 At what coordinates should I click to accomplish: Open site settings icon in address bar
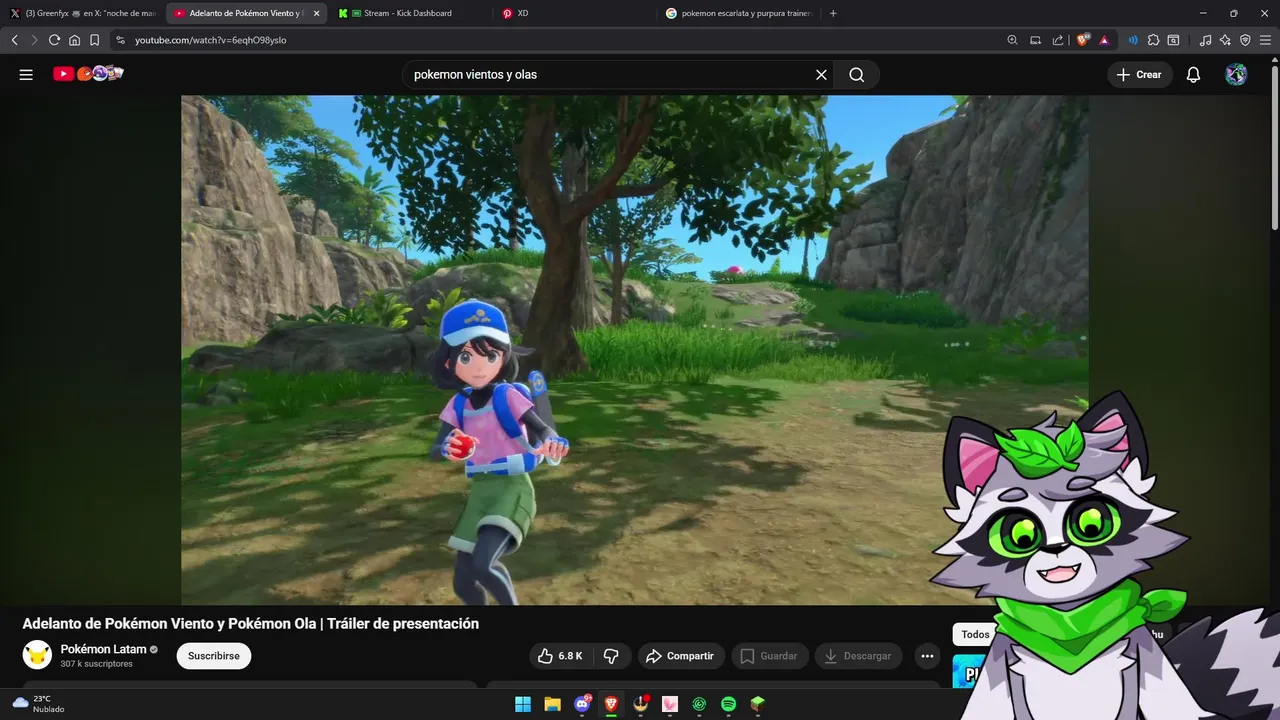120,40
